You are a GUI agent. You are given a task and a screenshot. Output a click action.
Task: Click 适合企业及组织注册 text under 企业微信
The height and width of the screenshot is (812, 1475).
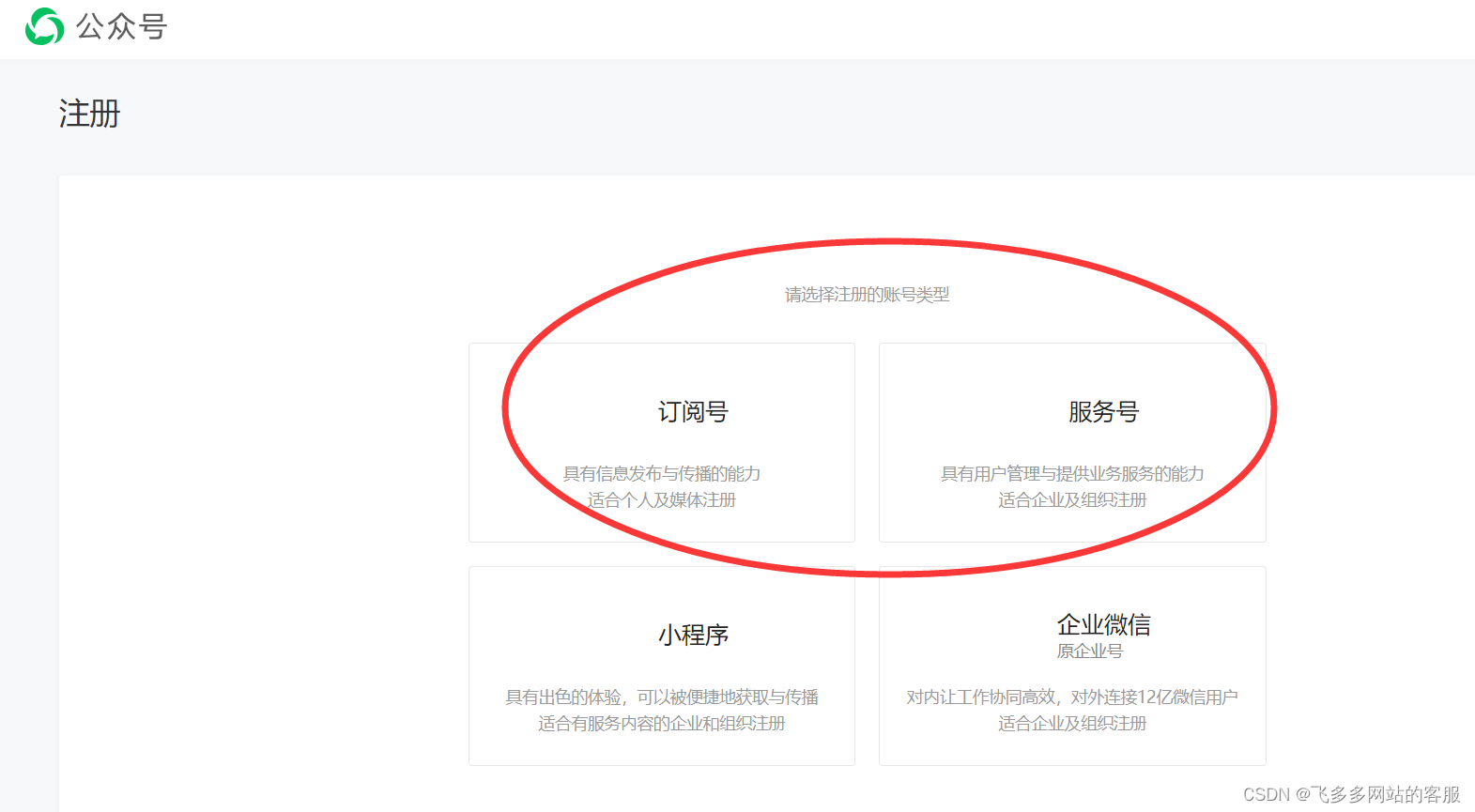click(x=1072, y=724)
